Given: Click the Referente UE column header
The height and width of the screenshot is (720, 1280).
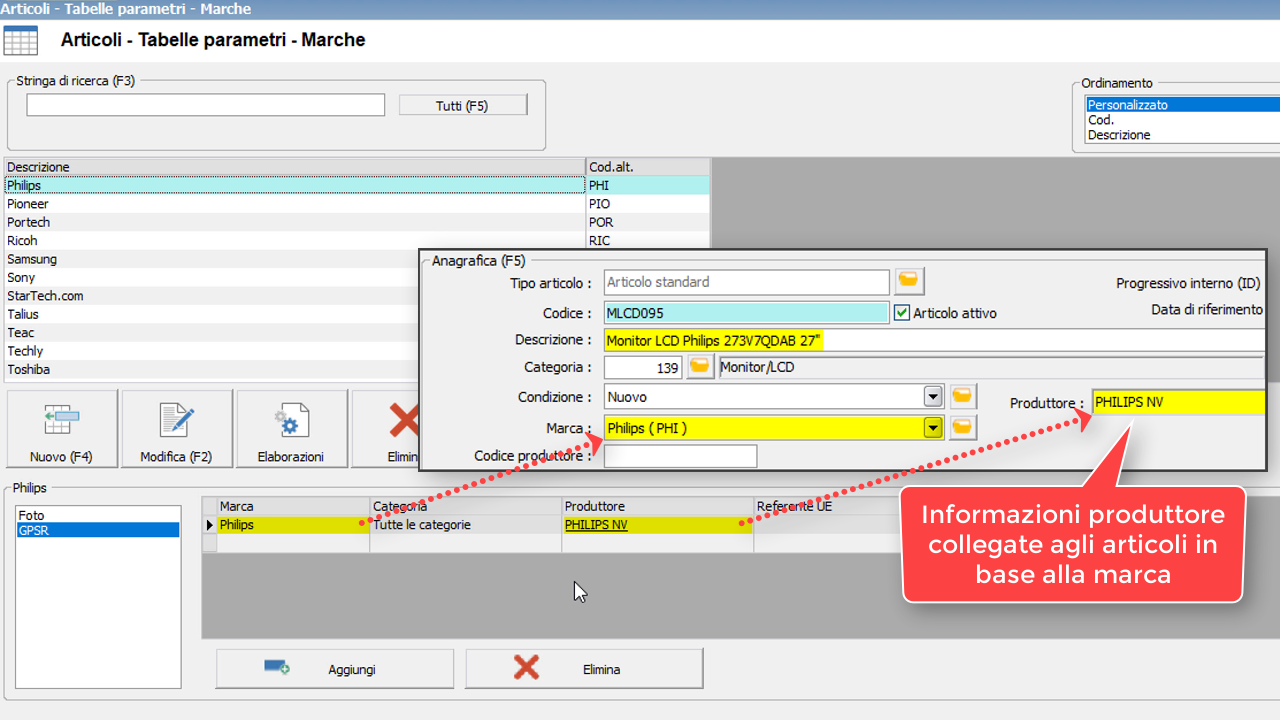Looking at the screenshot, I should [x=828, y=506].
